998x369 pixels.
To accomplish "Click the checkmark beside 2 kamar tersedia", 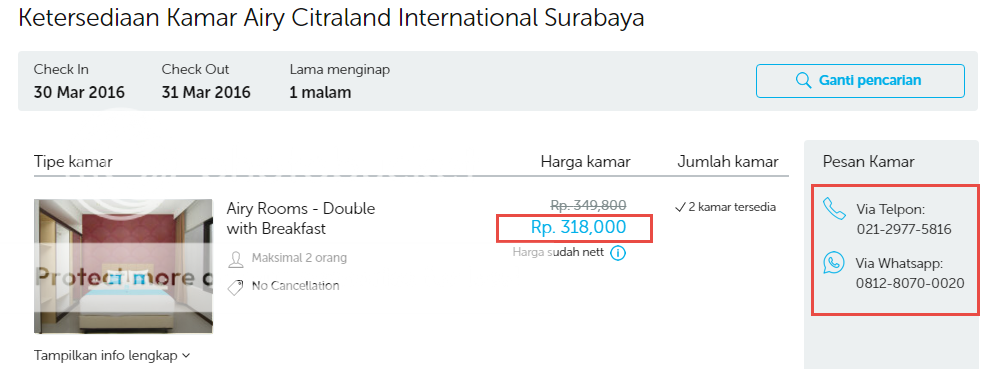I will point(680,207).
